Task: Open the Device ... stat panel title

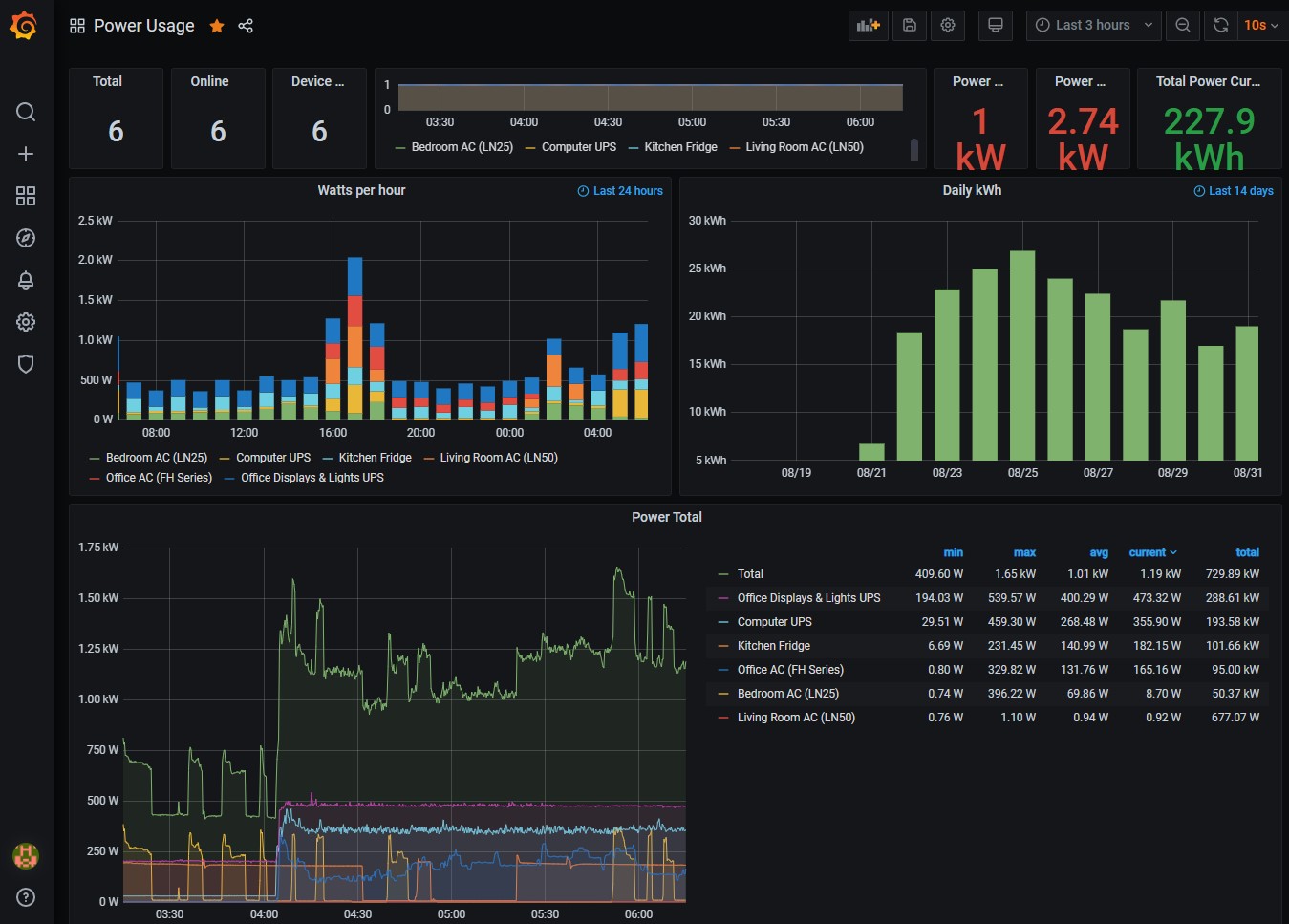Action: (x=318, y=81)
